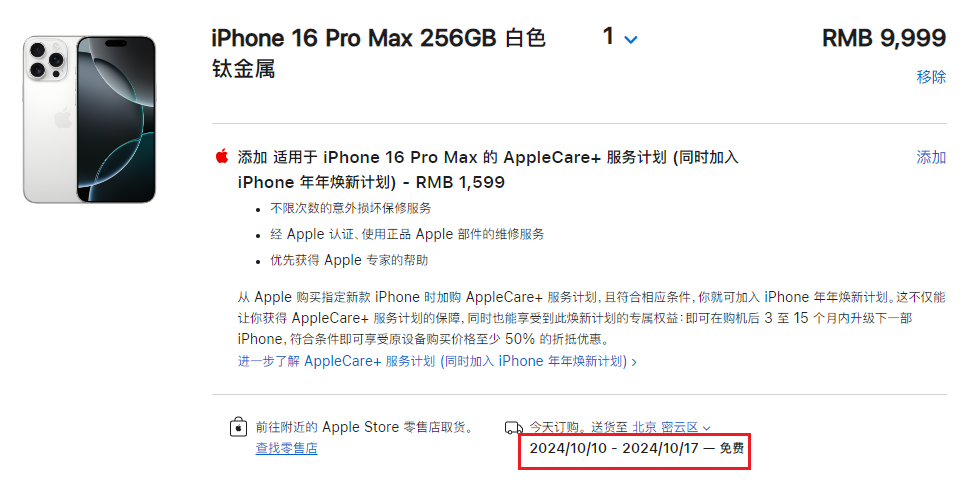Click the RMB 9,999 price
Viewport: 977px width, 486px height.
(x=884, y=39)
